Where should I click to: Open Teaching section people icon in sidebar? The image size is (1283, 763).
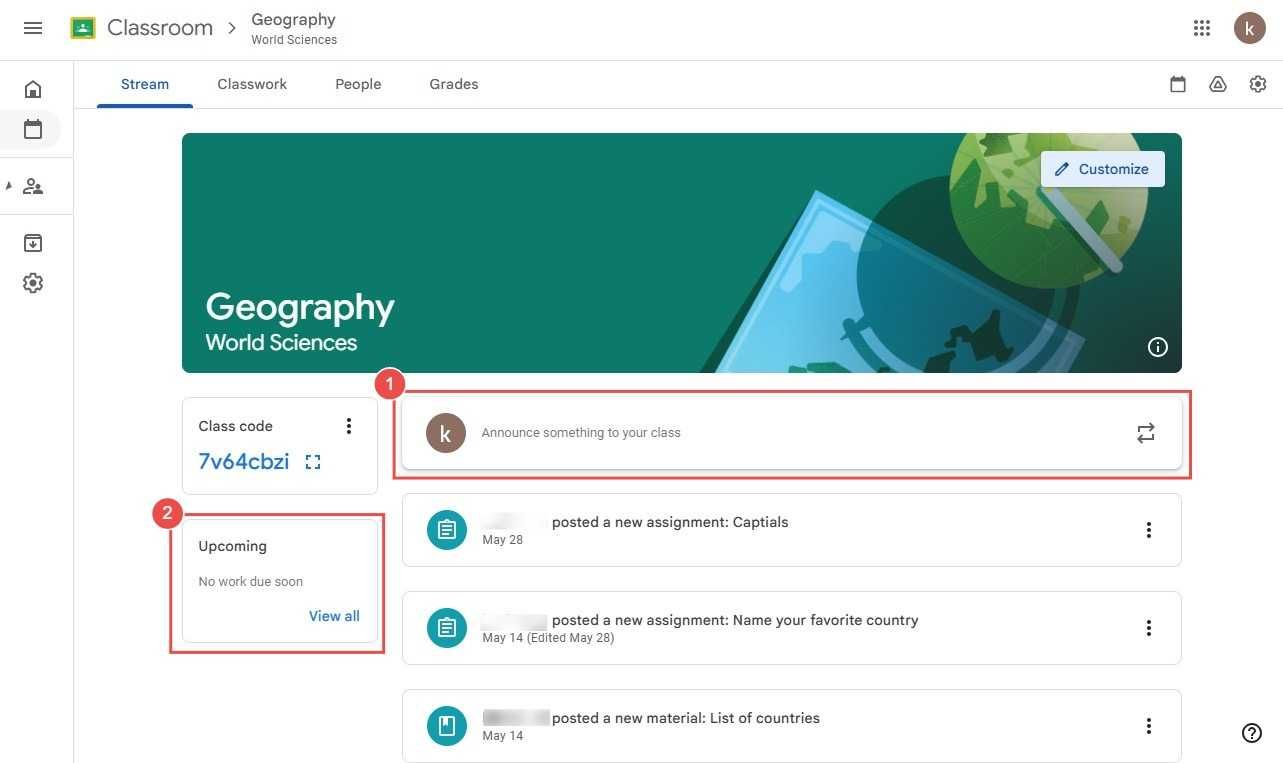(33, 186)
